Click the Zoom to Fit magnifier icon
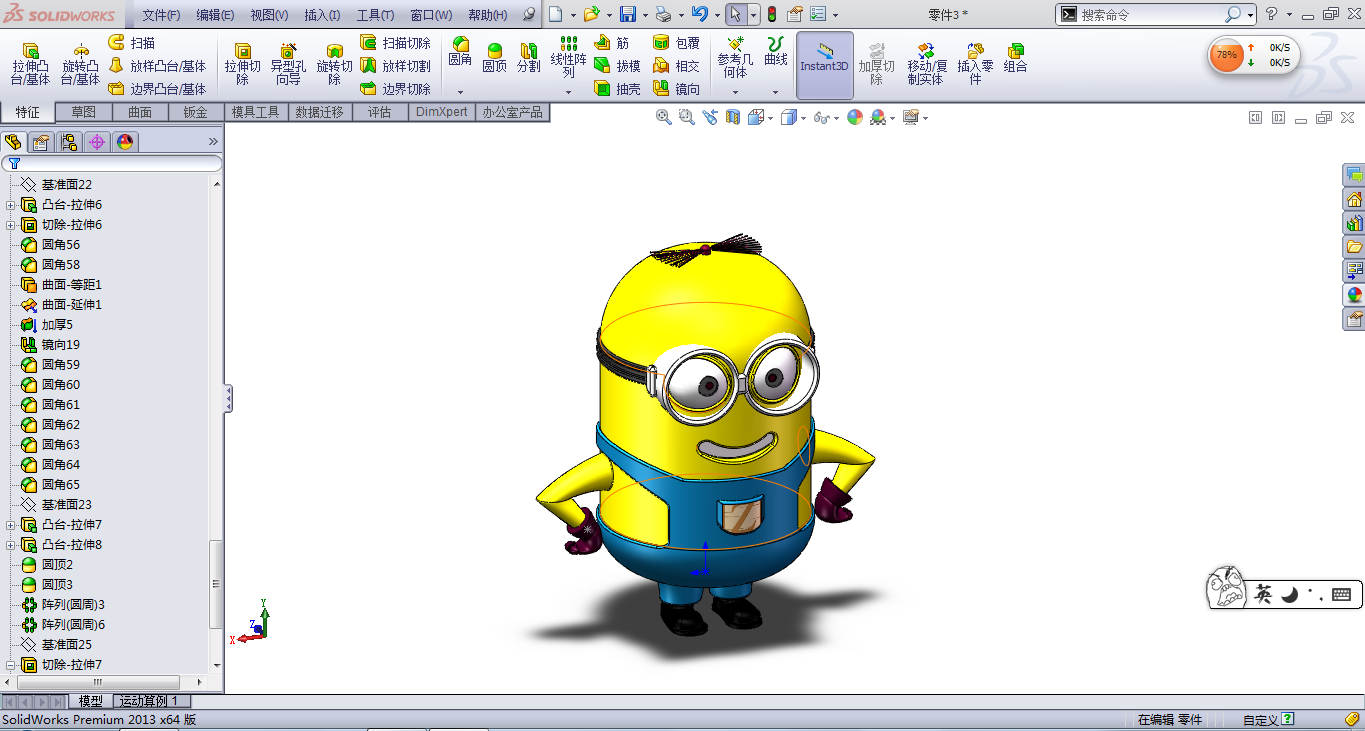 click(x=663, y=117)
